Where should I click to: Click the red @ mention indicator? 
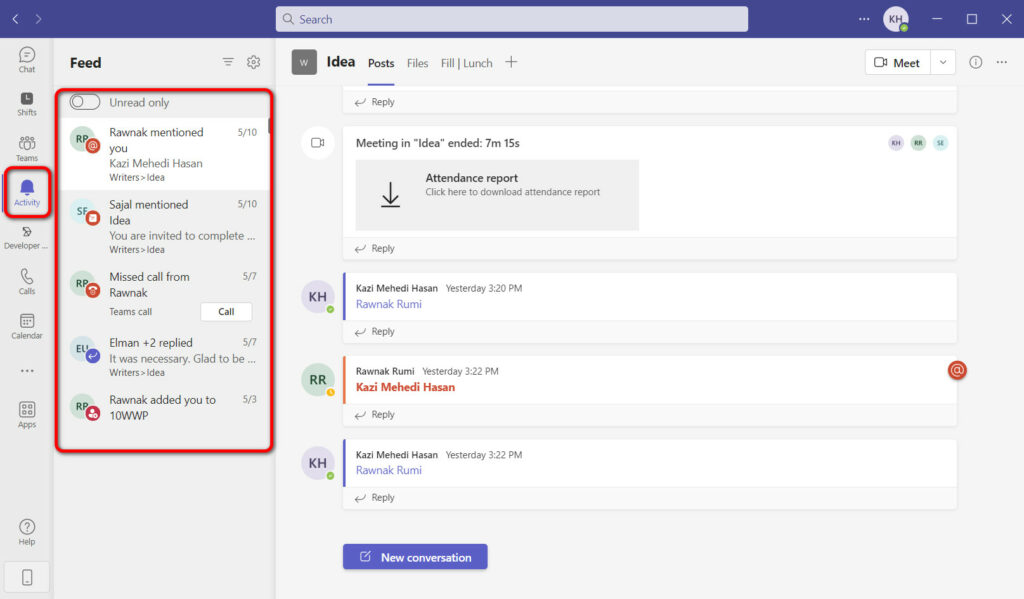(x=957, y=370)
